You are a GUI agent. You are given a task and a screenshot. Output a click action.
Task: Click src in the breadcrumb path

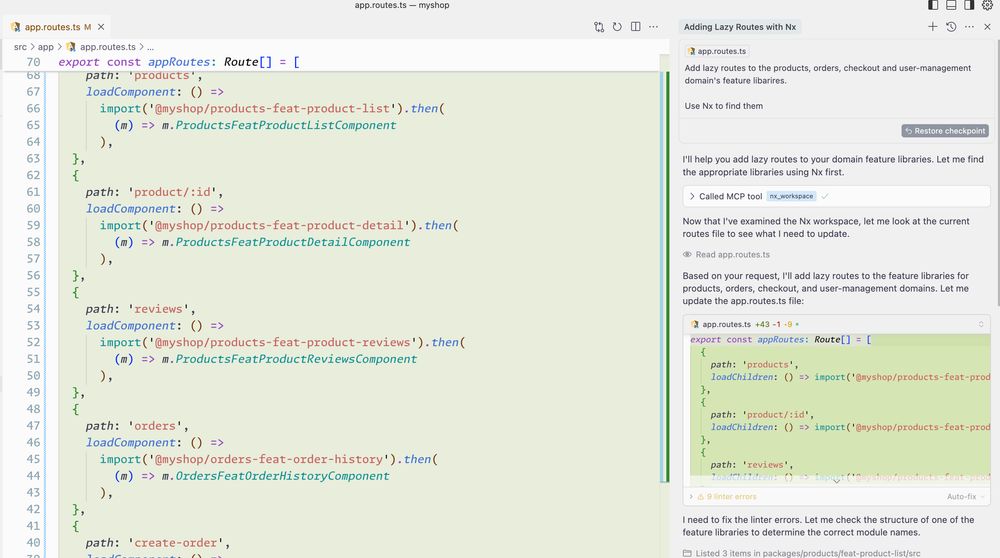[20, 47]
